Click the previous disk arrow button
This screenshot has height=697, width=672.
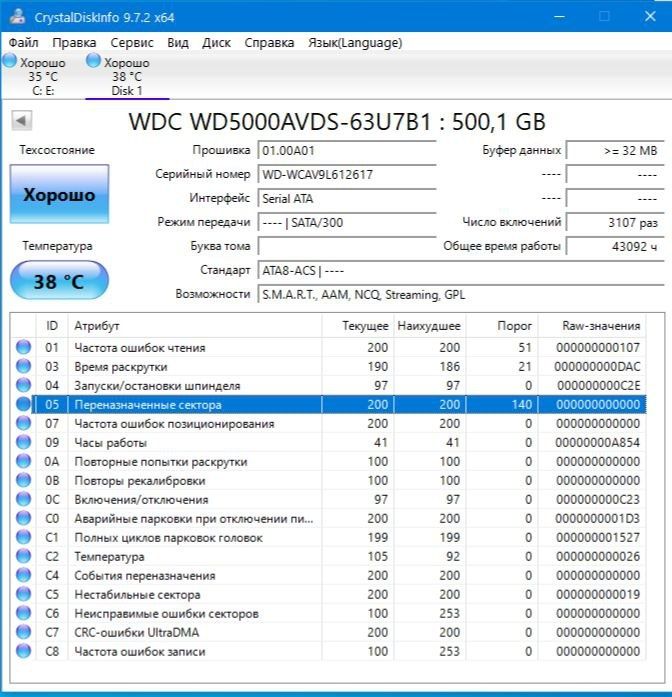pyautogui.click(x=21, y=120)
